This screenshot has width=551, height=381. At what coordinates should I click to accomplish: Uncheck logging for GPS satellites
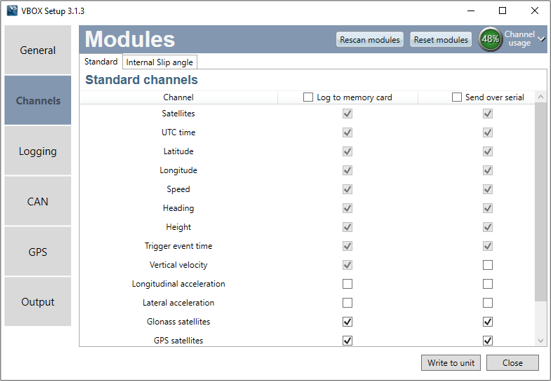pyautogui.click(x=347, y=341)
